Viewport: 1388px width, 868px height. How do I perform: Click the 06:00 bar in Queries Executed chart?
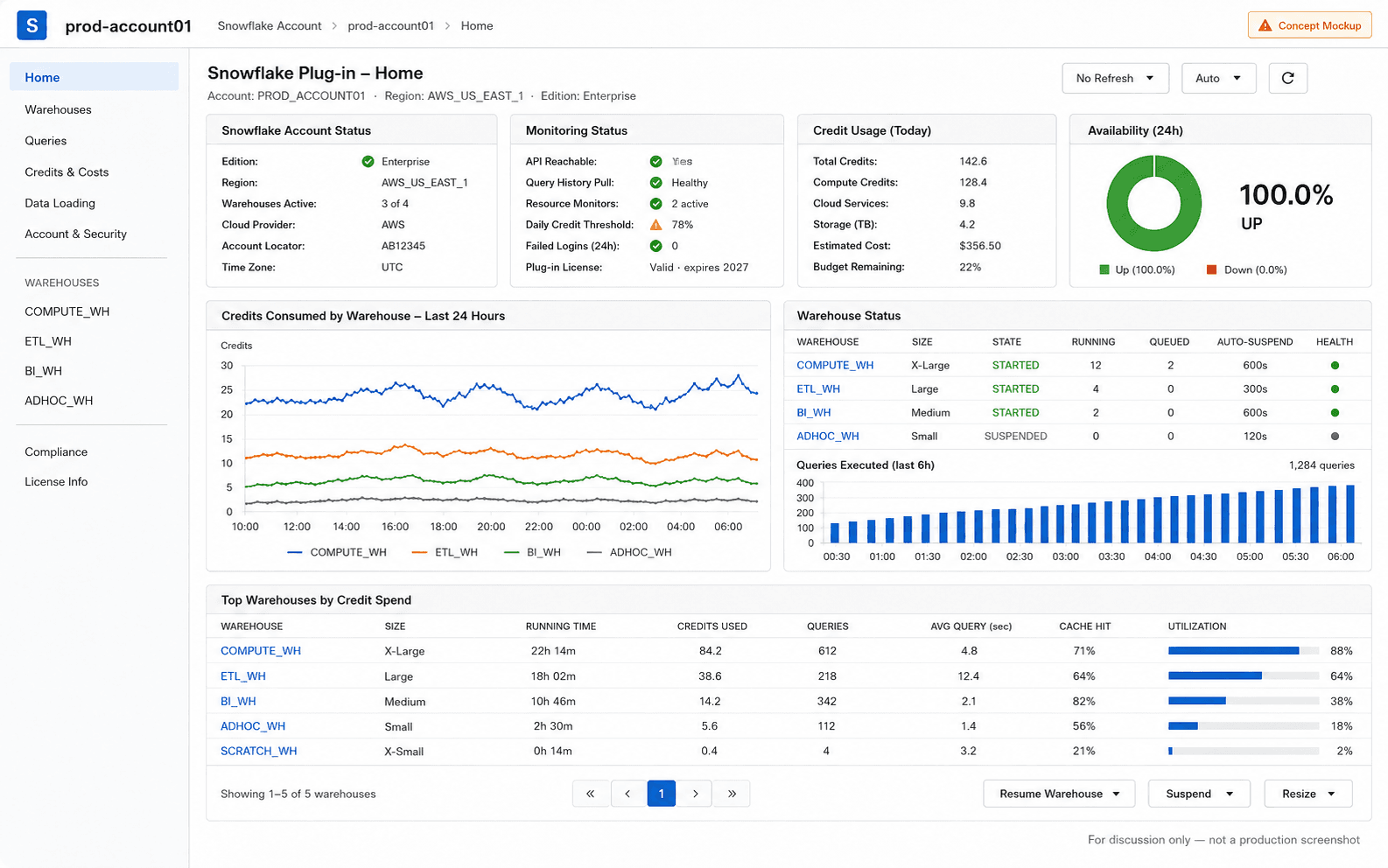(1350, 514)
